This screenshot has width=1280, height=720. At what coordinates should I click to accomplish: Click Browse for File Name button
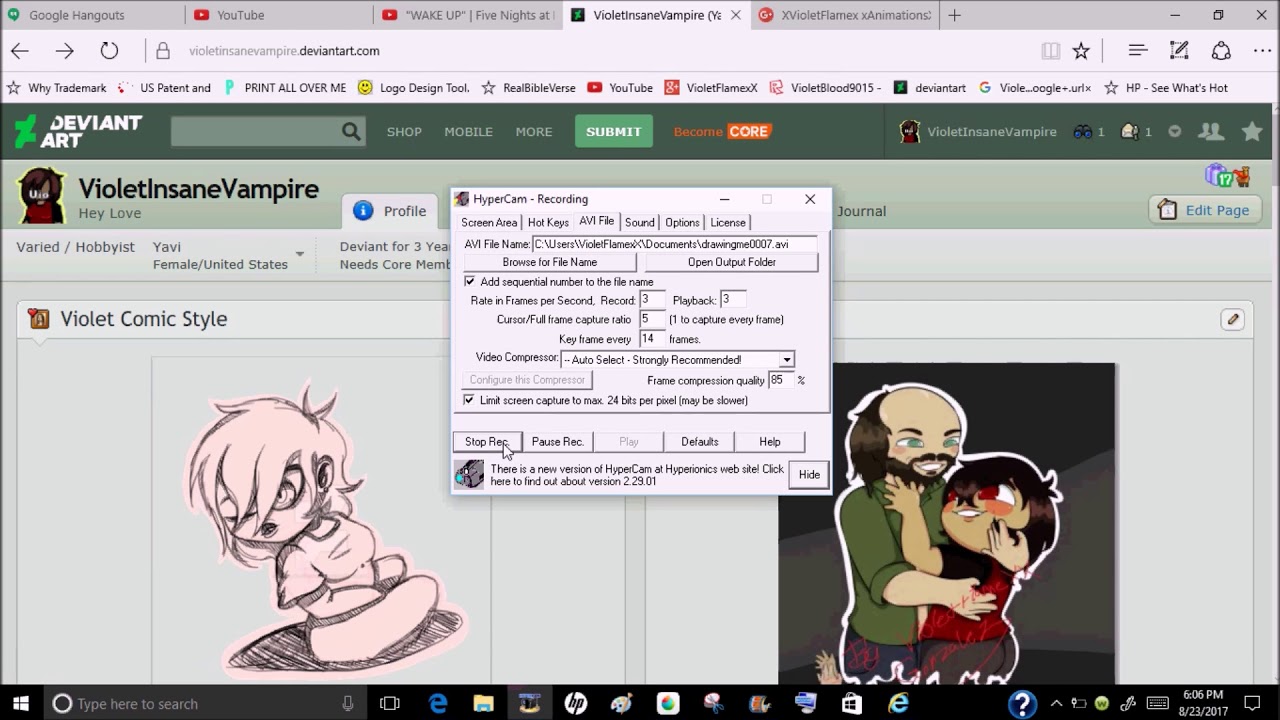(550, 262)
